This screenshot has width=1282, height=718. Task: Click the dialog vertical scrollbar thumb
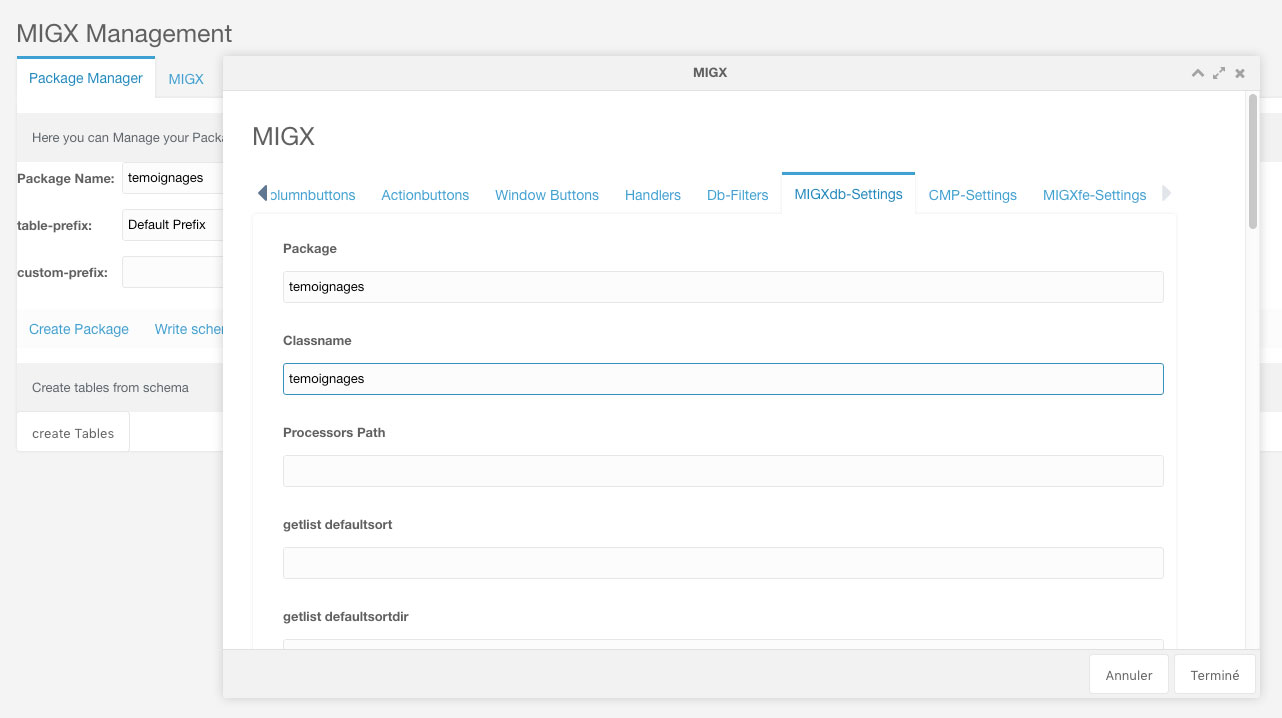coord(1252,162)
